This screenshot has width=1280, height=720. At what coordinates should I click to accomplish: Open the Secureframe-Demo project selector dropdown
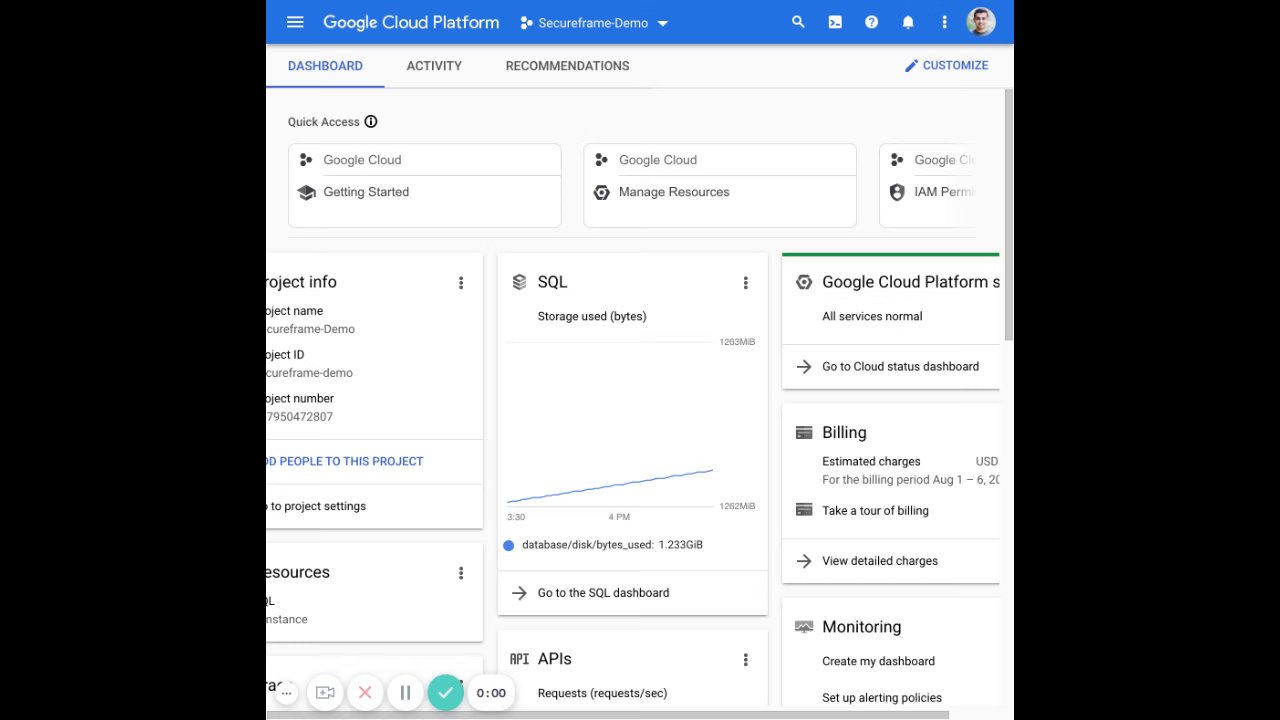coord(594,23)
